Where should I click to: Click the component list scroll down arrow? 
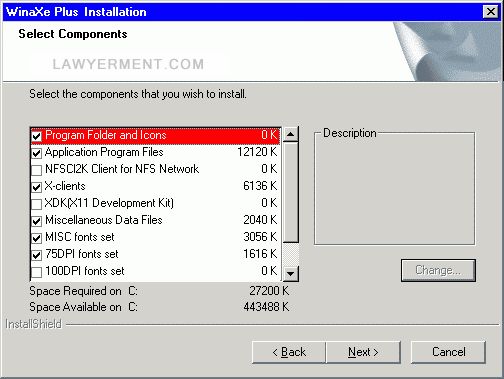click(x=291, y=274)
